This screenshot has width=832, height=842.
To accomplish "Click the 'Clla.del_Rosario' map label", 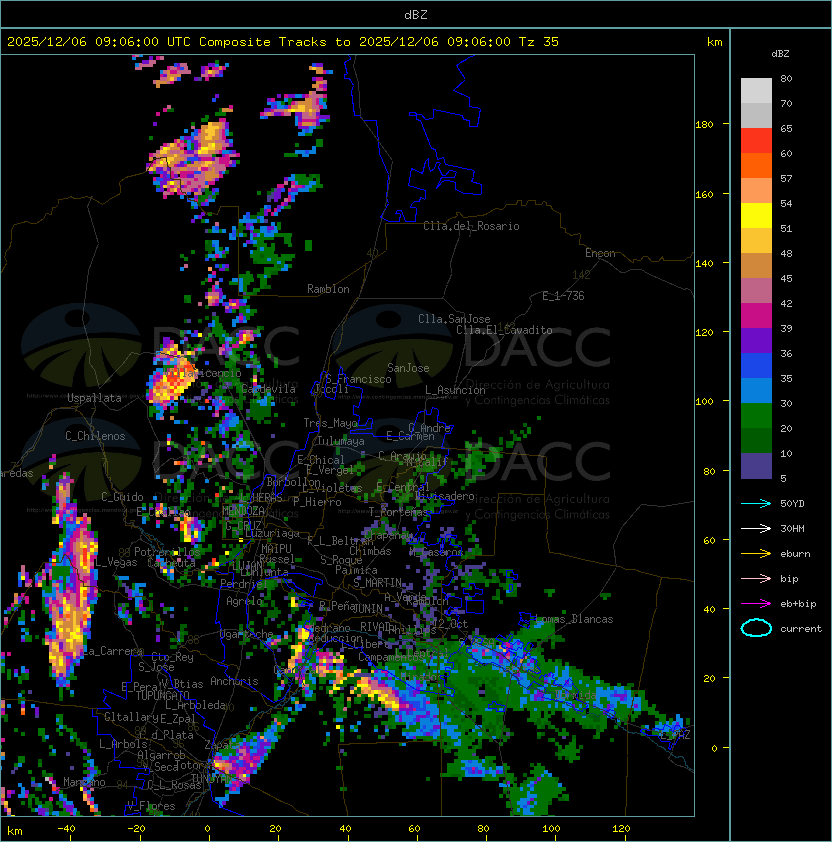I will pos(471,226).
